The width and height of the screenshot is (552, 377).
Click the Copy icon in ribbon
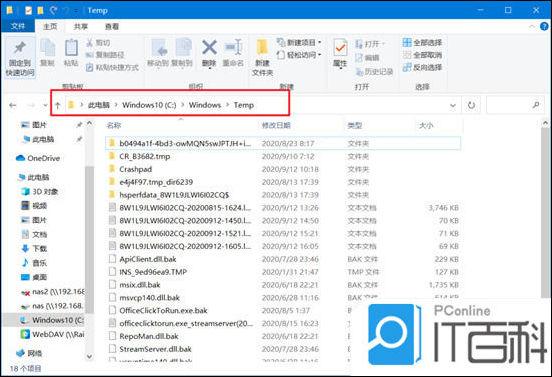[x=47, y=48]
